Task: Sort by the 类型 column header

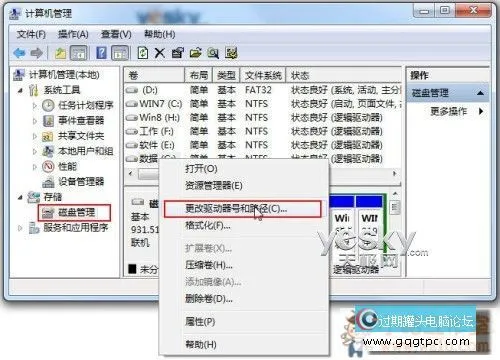Action: click(x=226, y=75)
